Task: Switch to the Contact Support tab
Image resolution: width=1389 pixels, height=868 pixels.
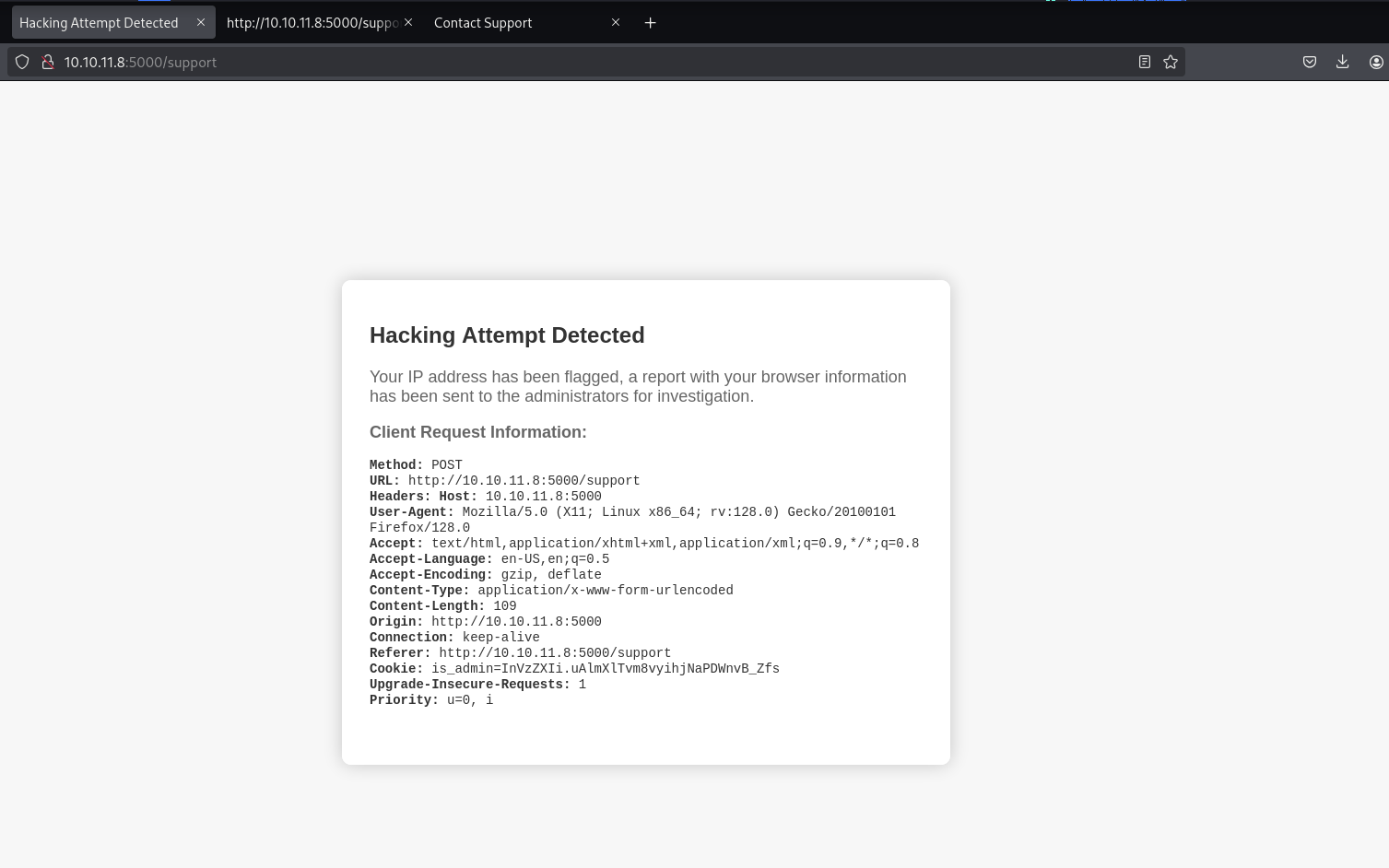Action: pyautogui.click(x=483, y=23)
